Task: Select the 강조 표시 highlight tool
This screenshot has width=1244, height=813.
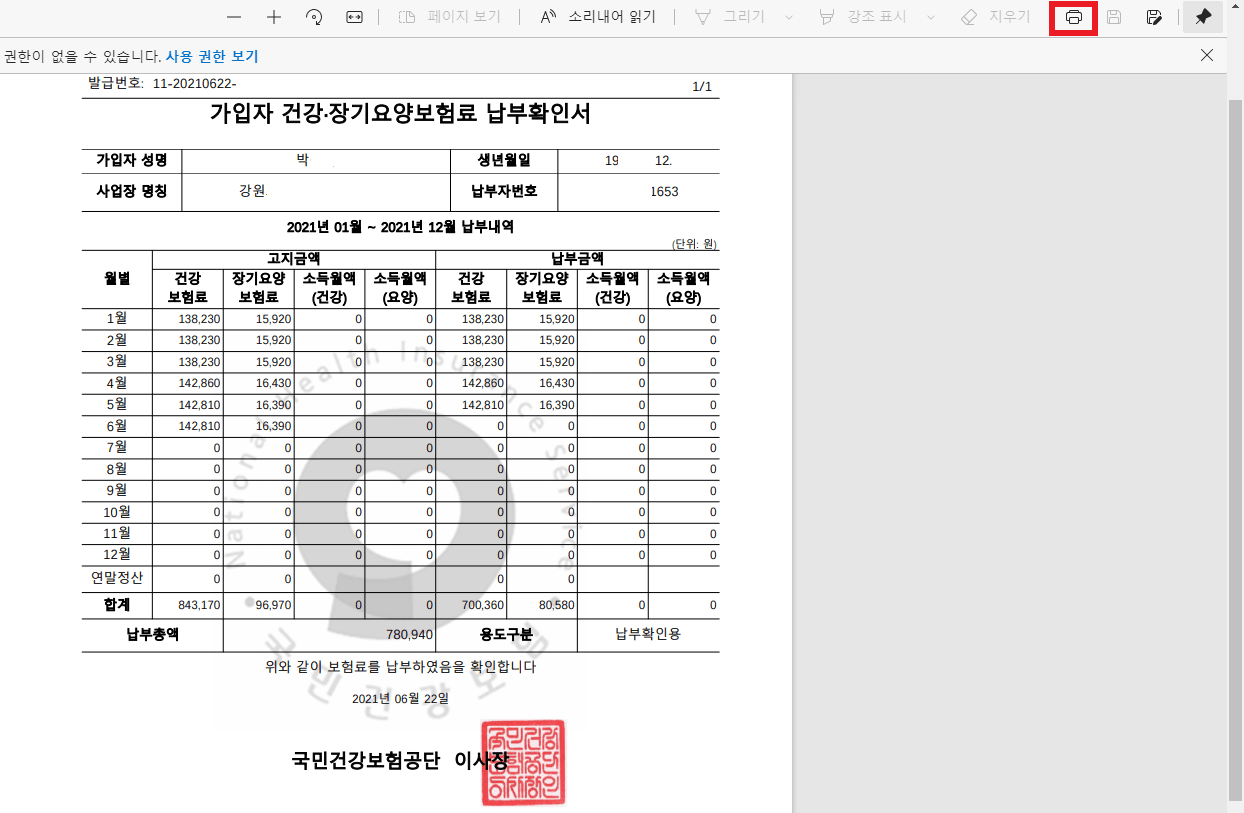Action: pos(864,17)
